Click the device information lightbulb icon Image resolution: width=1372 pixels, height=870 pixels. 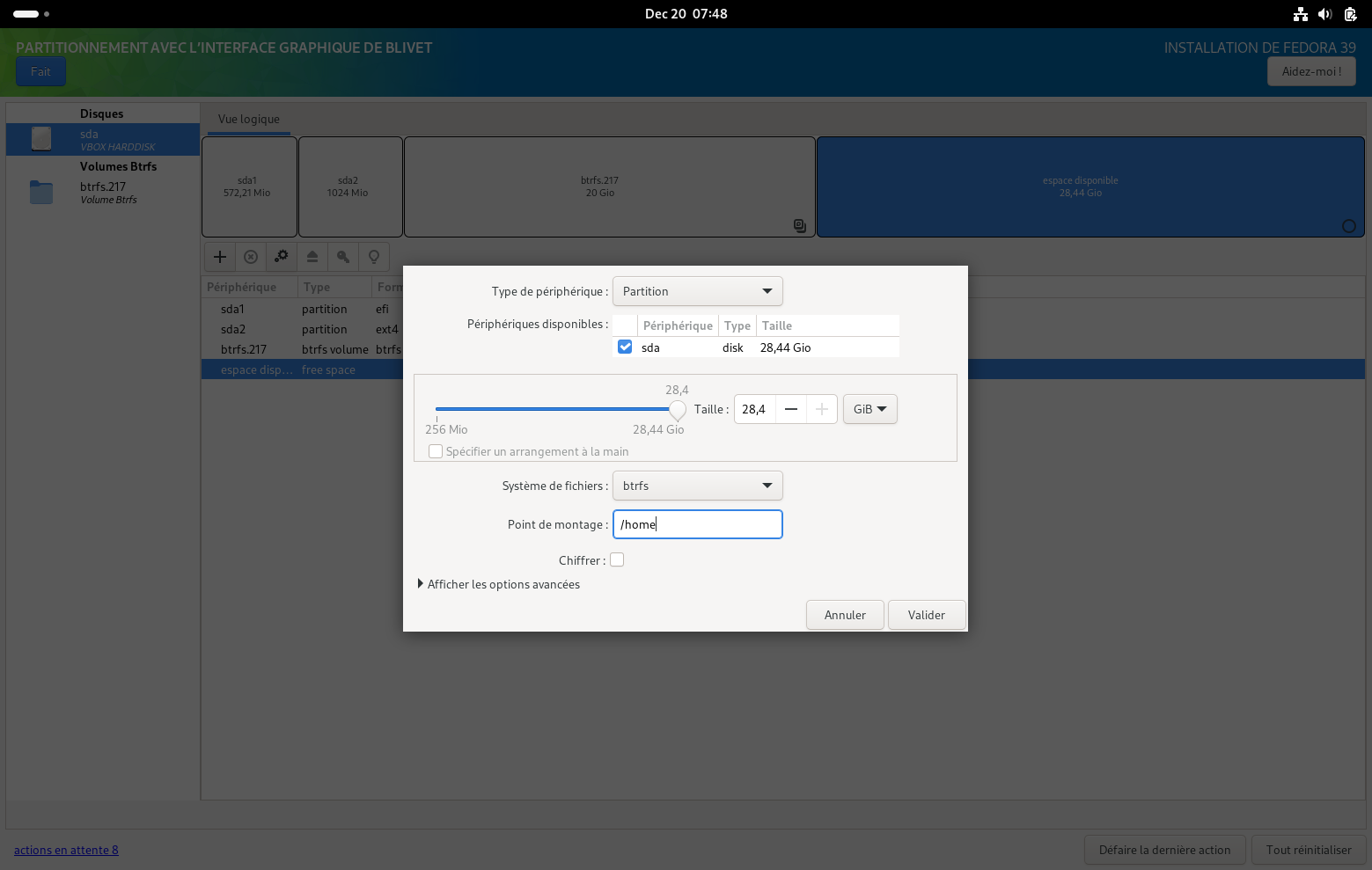[374, 257]
